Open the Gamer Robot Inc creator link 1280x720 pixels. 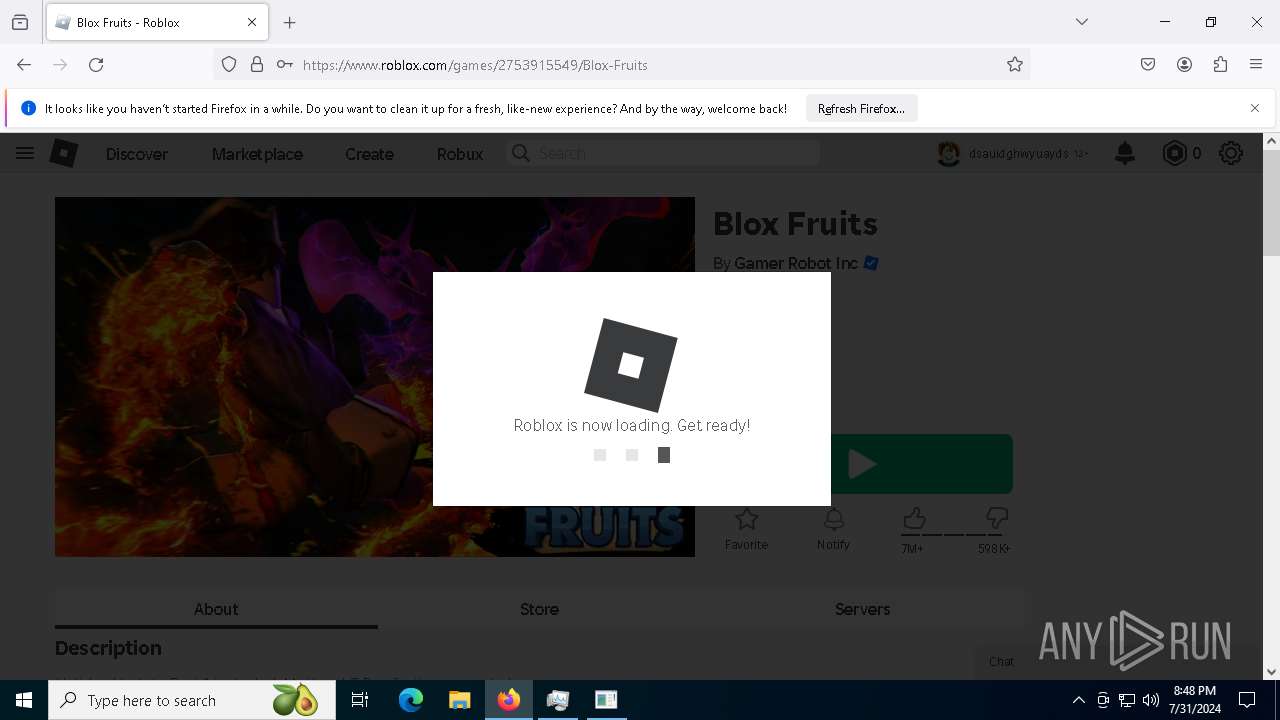[x=796, y=263]
